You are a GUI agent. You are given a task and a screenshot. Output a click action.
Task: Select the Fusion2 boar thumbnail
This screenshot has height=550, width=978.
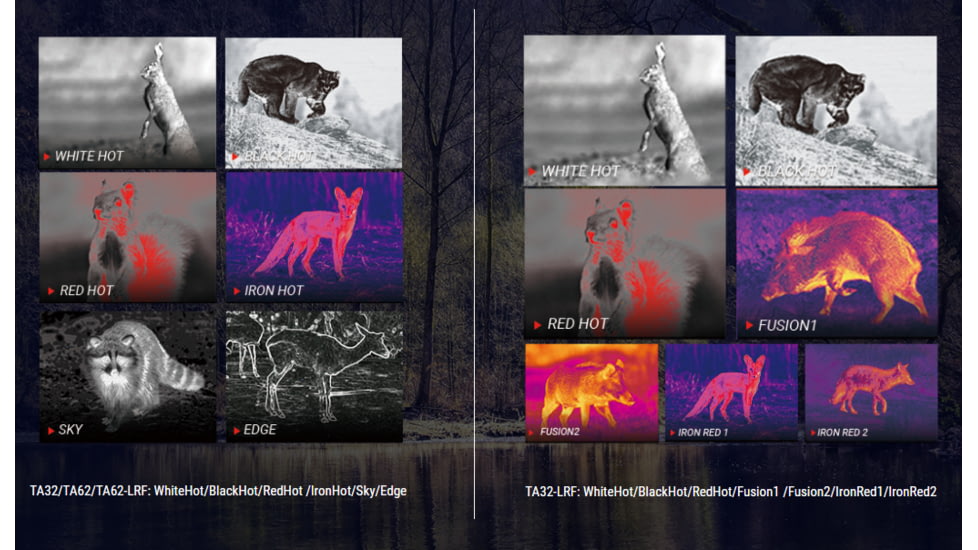point(591,393)
